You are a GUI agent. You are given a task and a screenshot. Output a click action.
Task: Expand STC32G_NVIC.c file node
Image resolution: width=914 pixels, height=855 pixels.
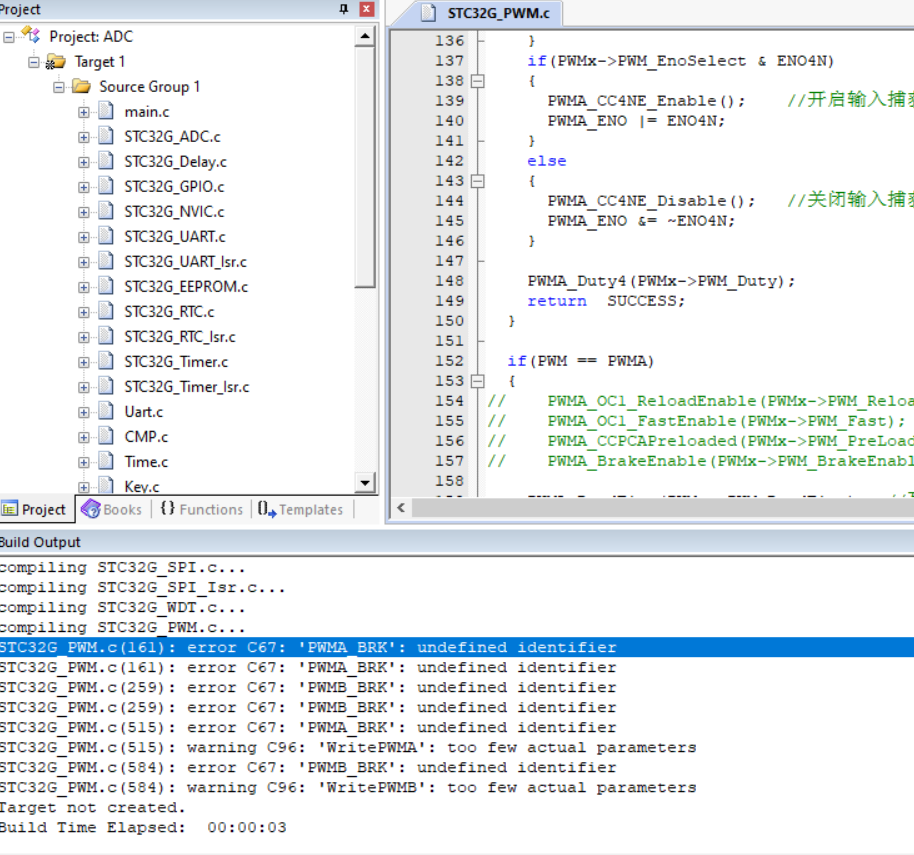(x=84, y=213)
